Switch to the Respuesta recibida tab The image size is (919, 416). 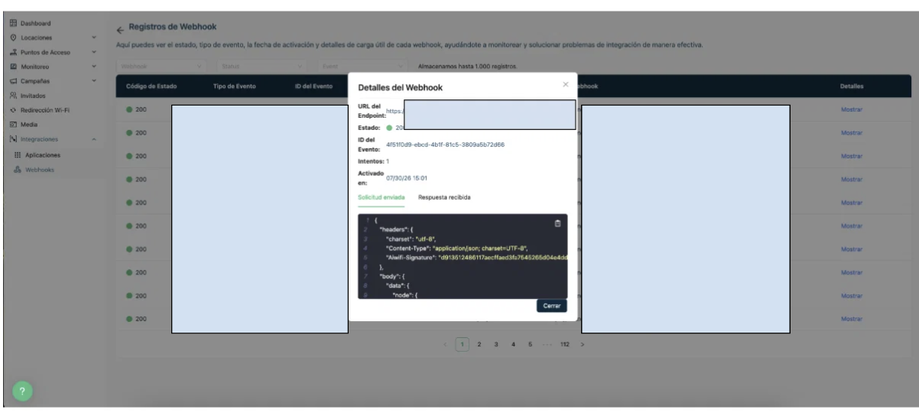coord(444,197)
